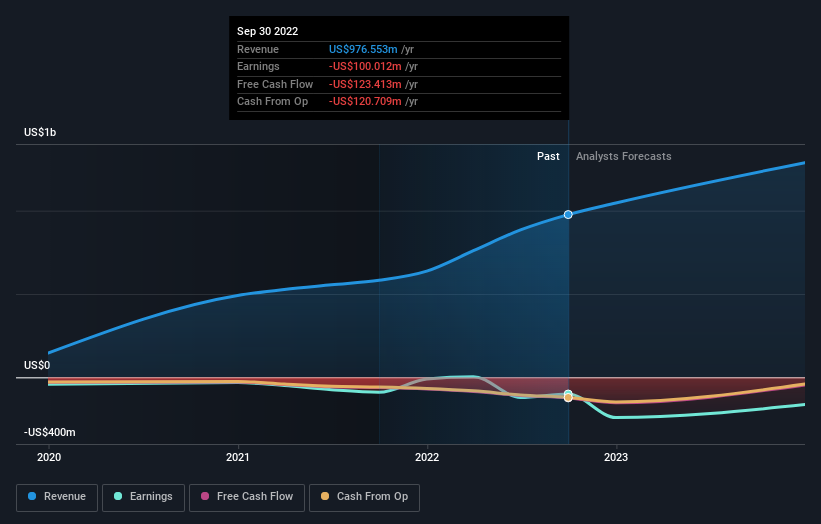Screen dimensions: 821x524
Task: Click the 2022 x-axis label
Action: tap(427, 457)
